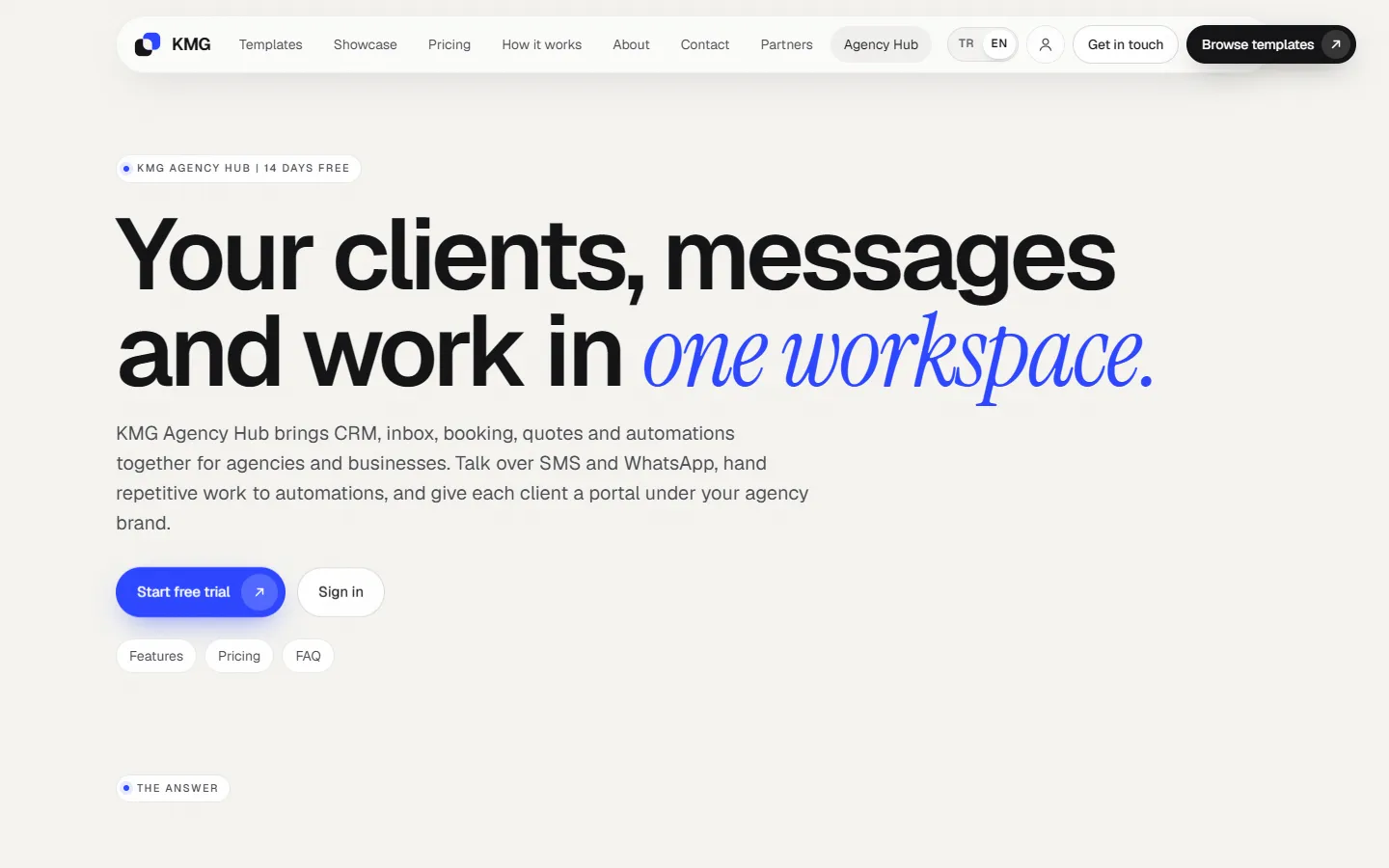The image size is (1389, 868).
Task: Click the KMG Agency Hub description paragraph
Action: point(463,478)
